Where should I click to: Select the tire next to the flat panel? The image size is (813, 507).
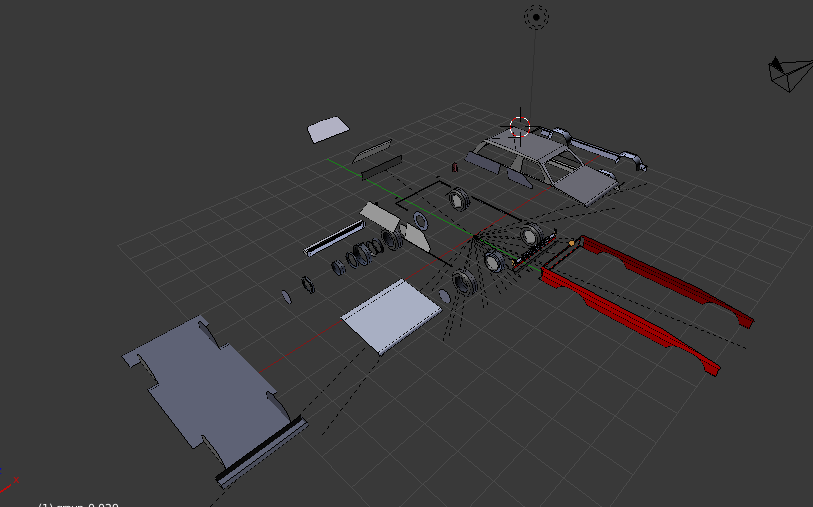point(464,281)
